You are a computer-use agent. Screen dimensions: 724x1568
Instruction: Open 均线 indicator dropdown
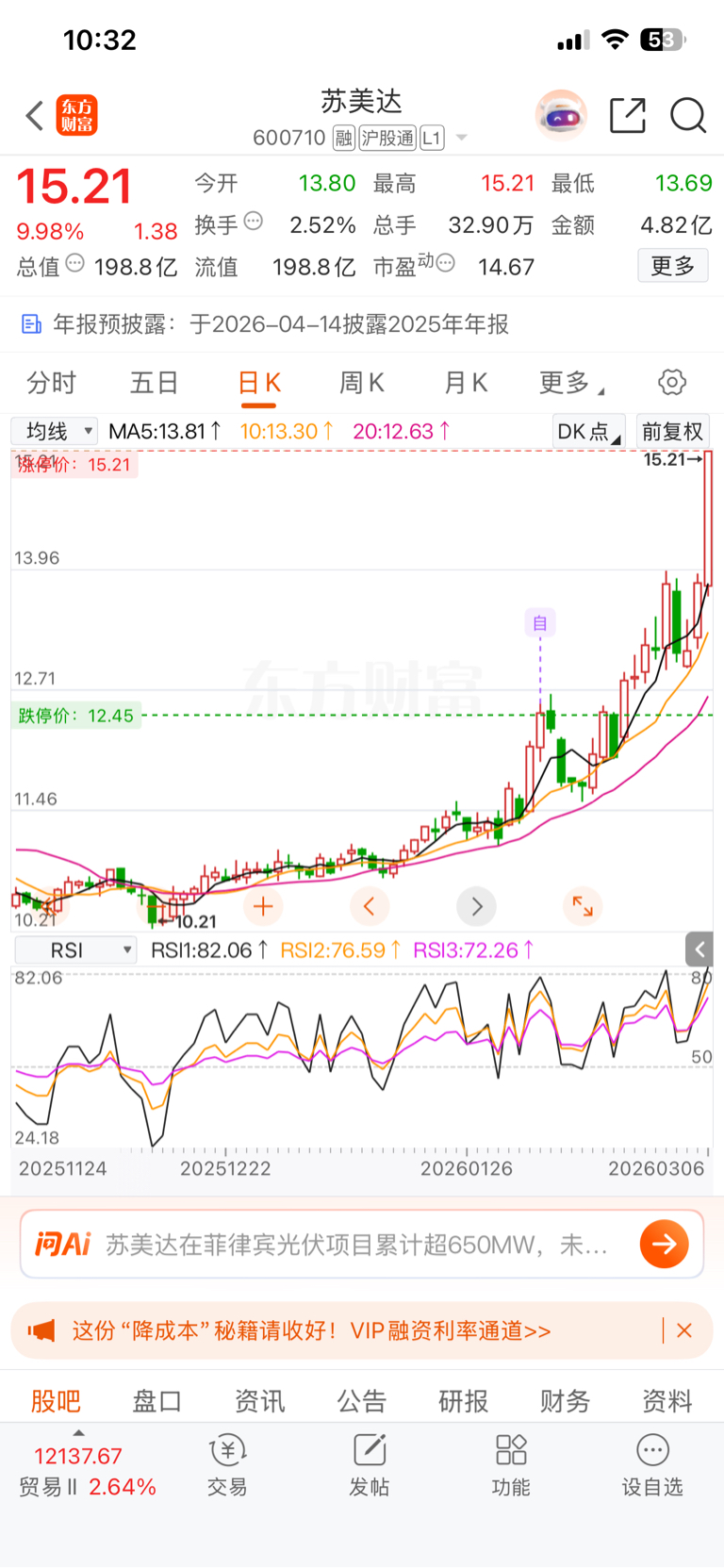55,432
